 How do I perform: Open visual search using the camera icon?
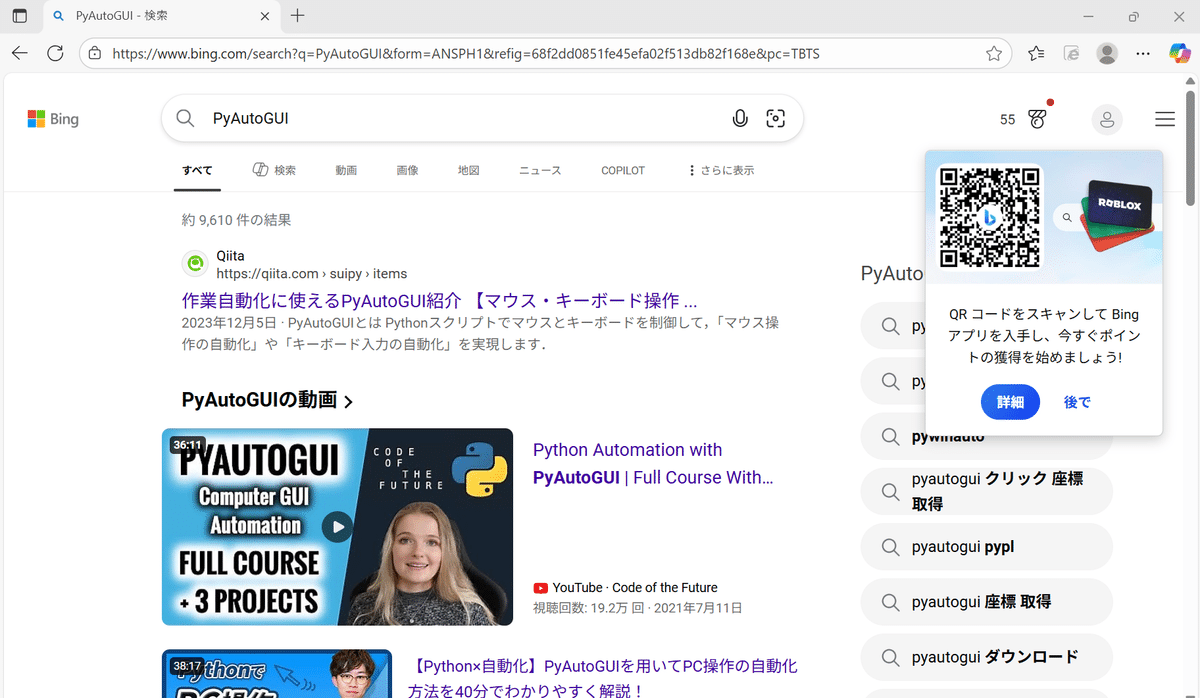coord(776,118)
